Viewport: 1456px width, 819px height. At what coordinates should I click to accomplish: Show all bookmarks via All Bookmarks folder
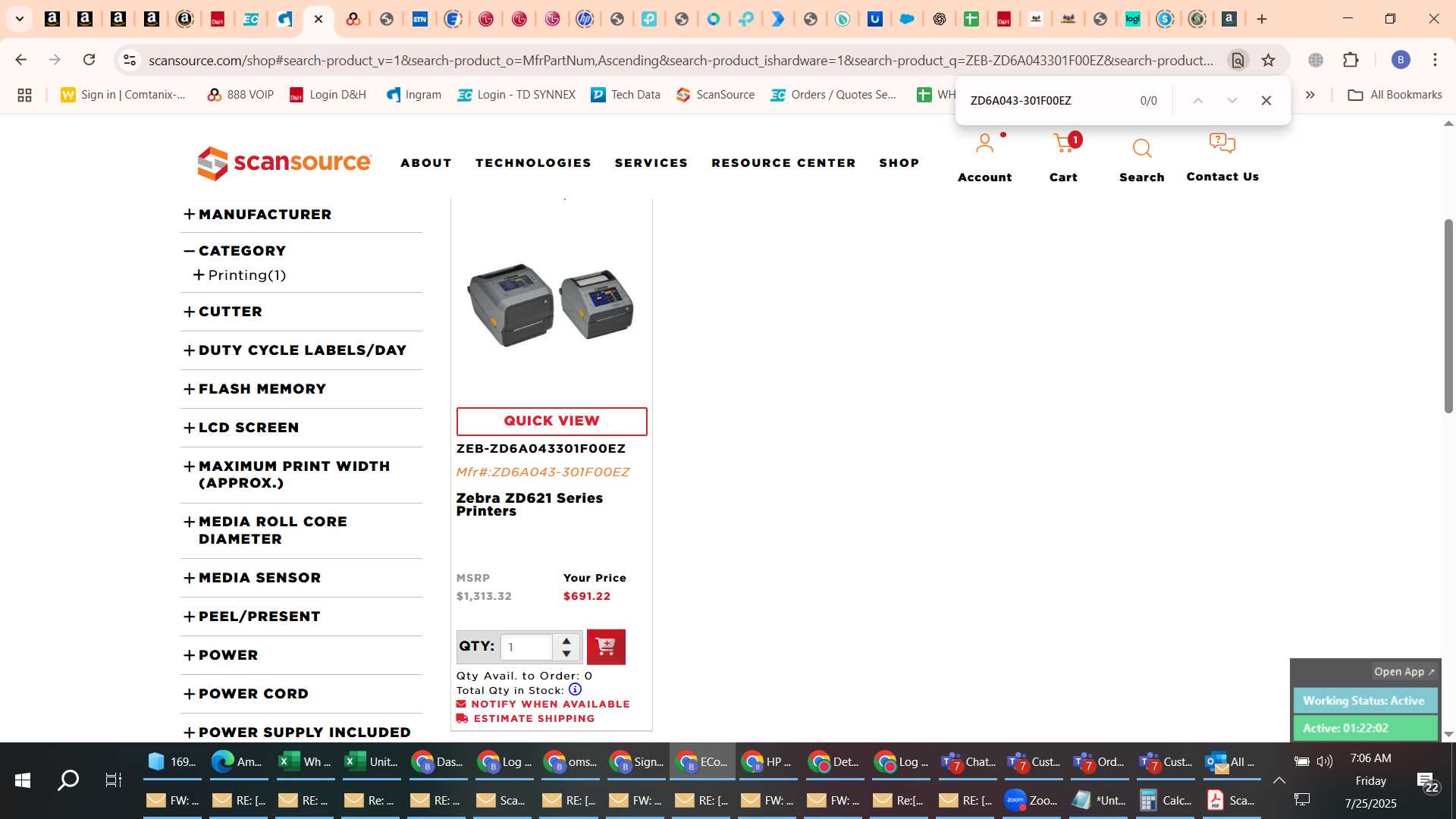pyautogui.click(x=1395, y=95)
